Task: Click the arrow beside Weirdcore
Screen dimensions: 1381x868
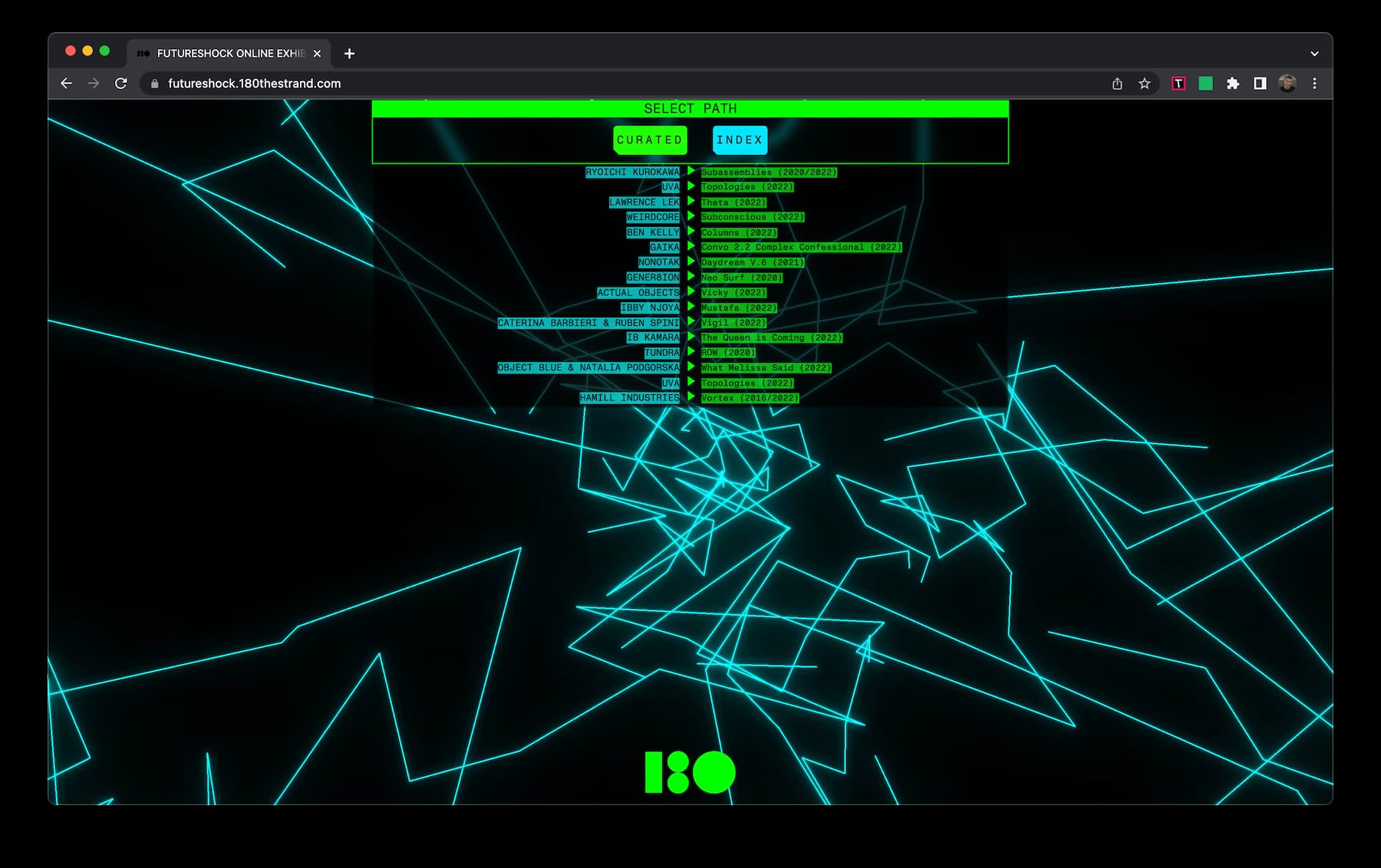Action: tap(690, 216)
